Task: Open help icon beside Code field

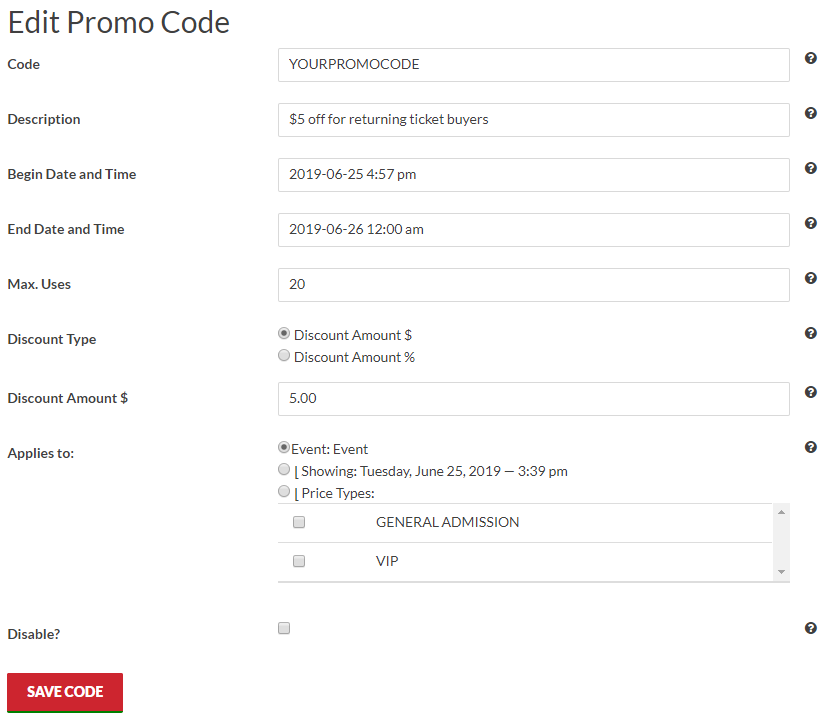Action: pyautogui.click(x=810, y=58)
